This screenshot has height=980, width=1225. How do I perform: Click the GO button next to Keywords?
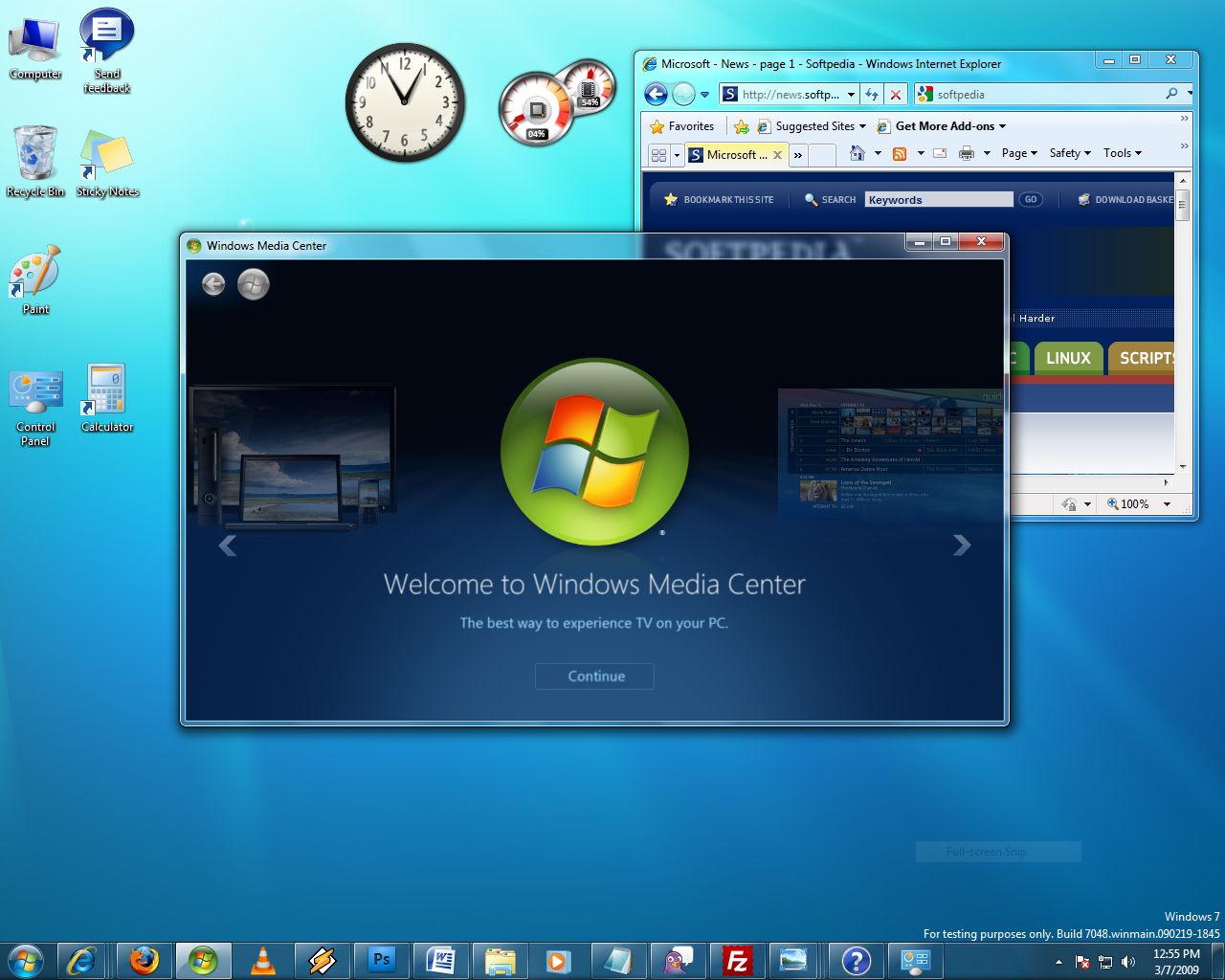point(1031,200)
